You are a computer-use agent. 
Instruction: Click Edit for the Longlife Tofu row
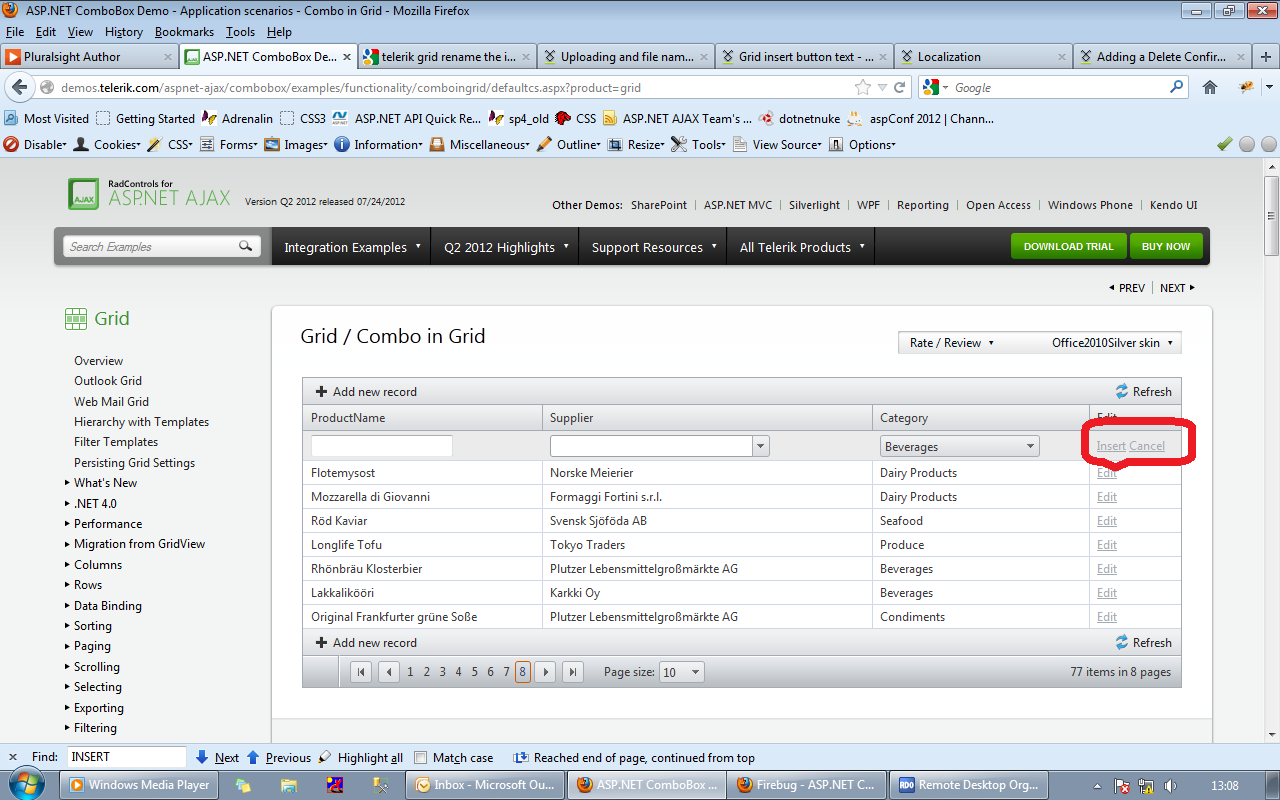point(1107,545)
